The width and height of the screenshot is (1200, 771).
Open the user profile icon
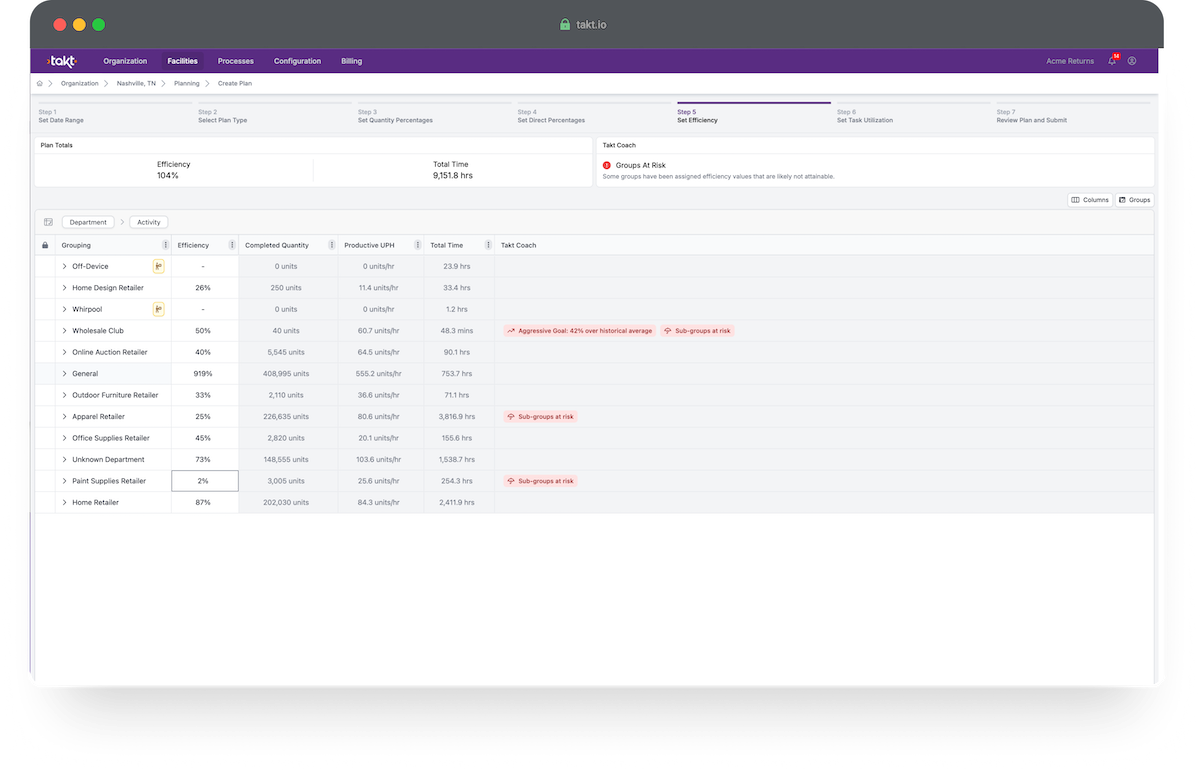[x=1132, y=61]
